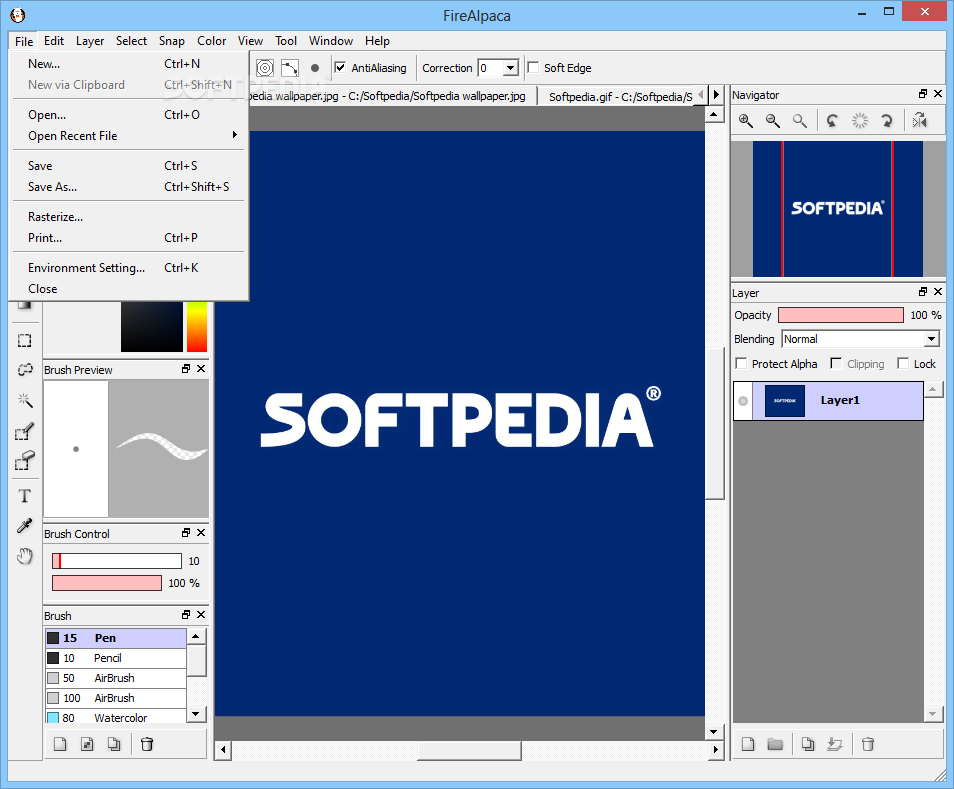Toggle the AntiAliasing checkbox
954x789 pixels.
point(341,68)
